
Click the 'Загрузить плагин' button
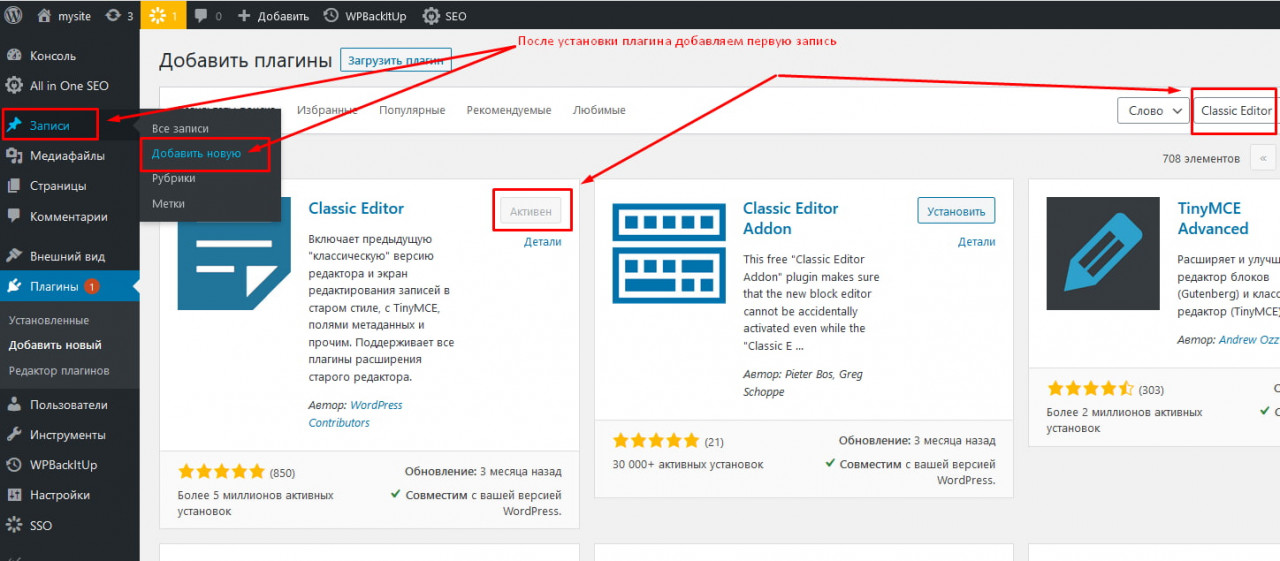[x=396, y=60]
